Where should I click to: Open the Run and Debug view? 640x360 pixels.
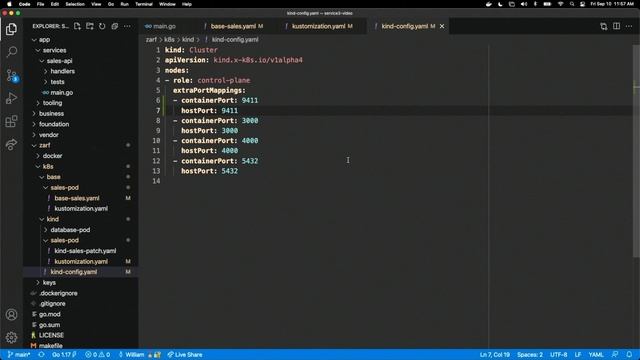coord(11,98)
